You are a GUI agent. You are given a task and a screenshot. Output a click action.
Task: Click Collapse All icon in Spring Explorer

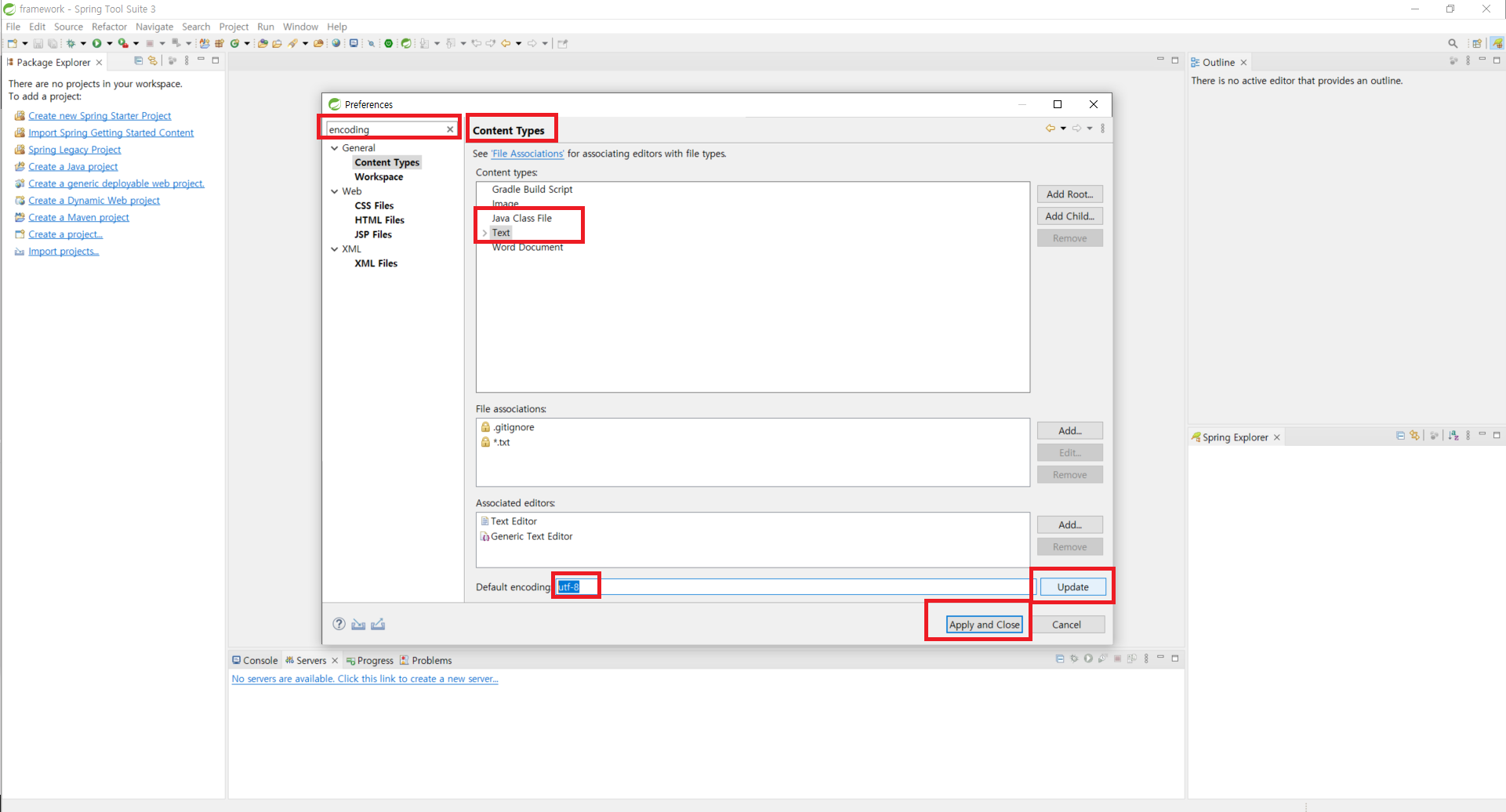[1400, 436]
